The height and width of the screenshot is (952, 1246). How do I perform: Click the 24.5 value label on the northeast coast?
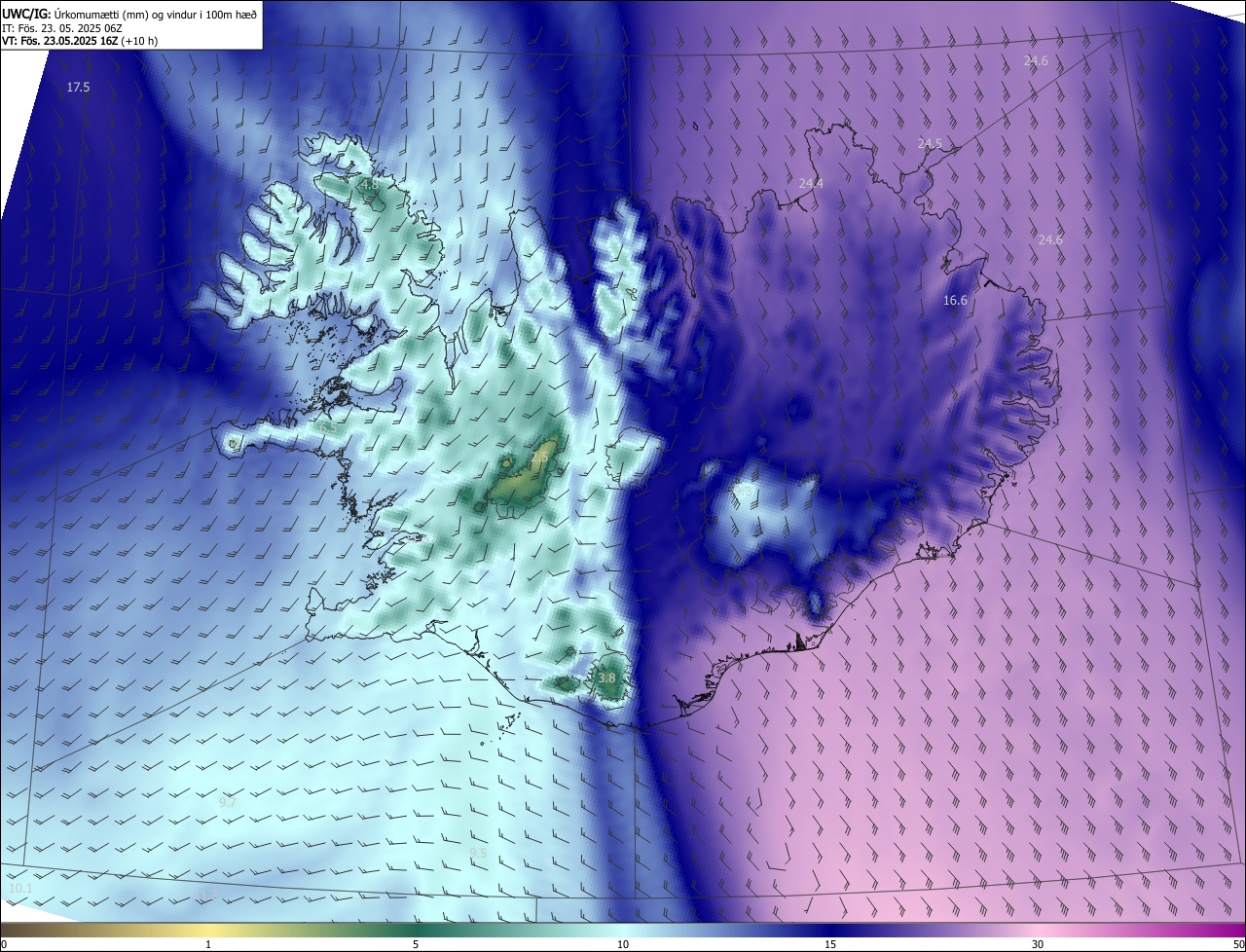point(930,143)
